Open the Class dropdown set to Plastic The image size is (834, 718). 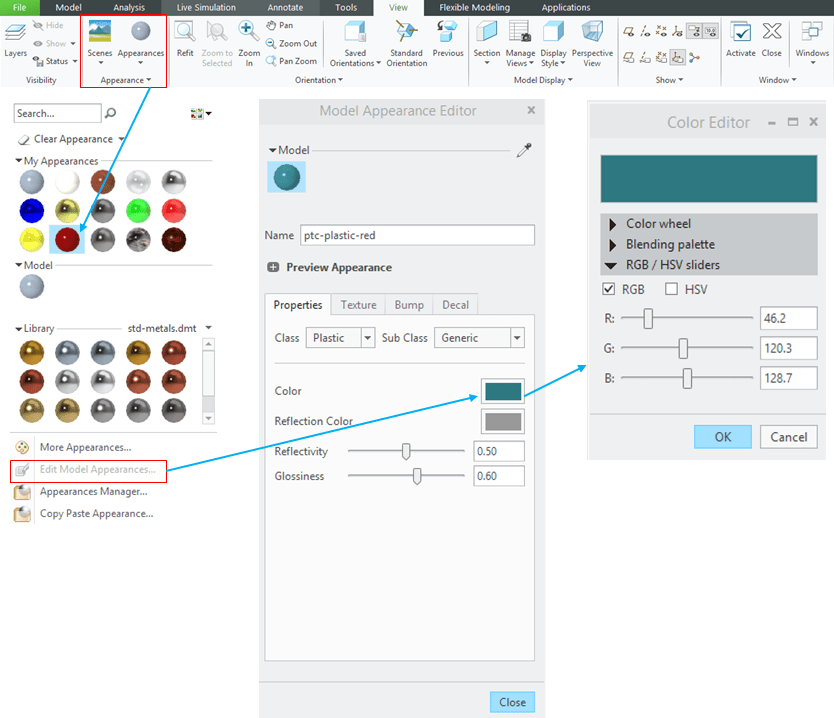340,338
